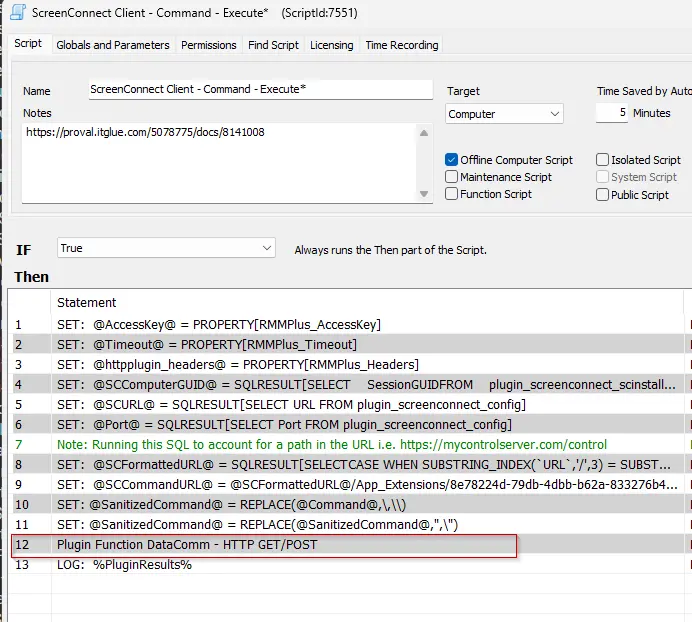The height and width of the screenshot is (622, 692).
Task: Select step 1 SET @AccessKey@ row
Action: tap(348, 325)
